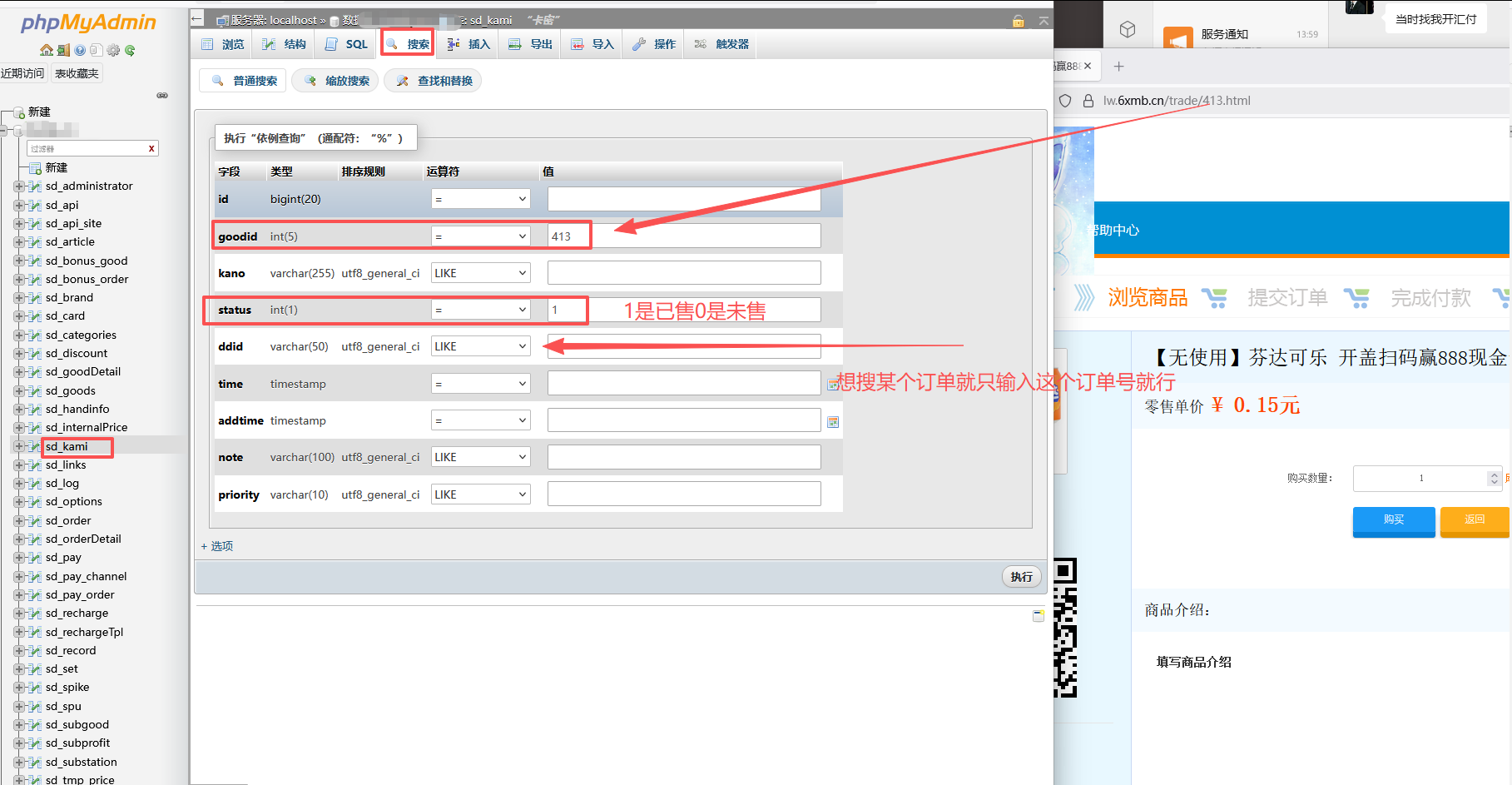Select sd_order table in the tree
1512x785 pixels.
[x=68, y=520]
